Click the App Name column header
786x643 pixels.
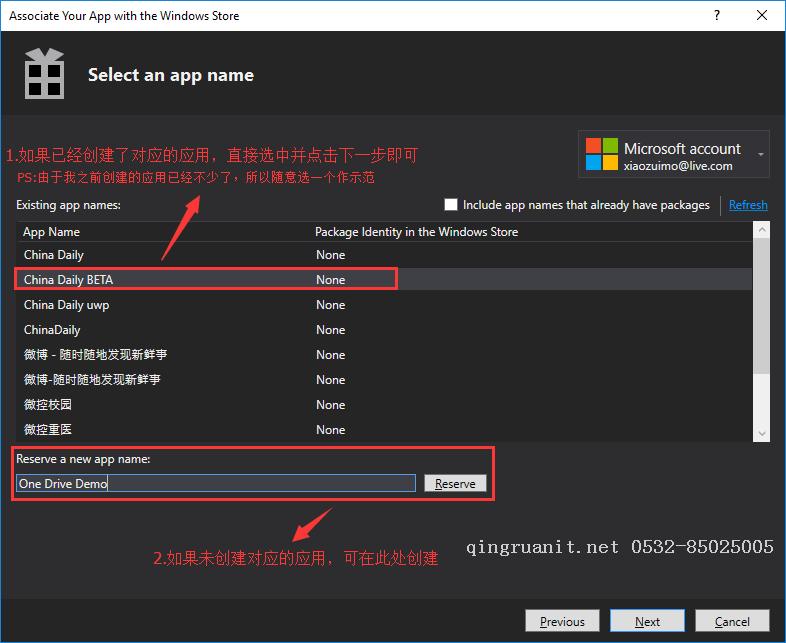coord(51,232)
